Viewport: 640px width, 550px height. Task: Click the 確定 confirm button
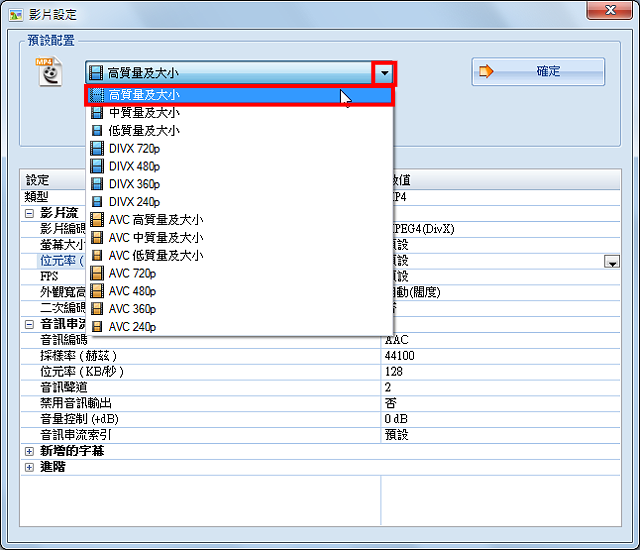(538, 72)
